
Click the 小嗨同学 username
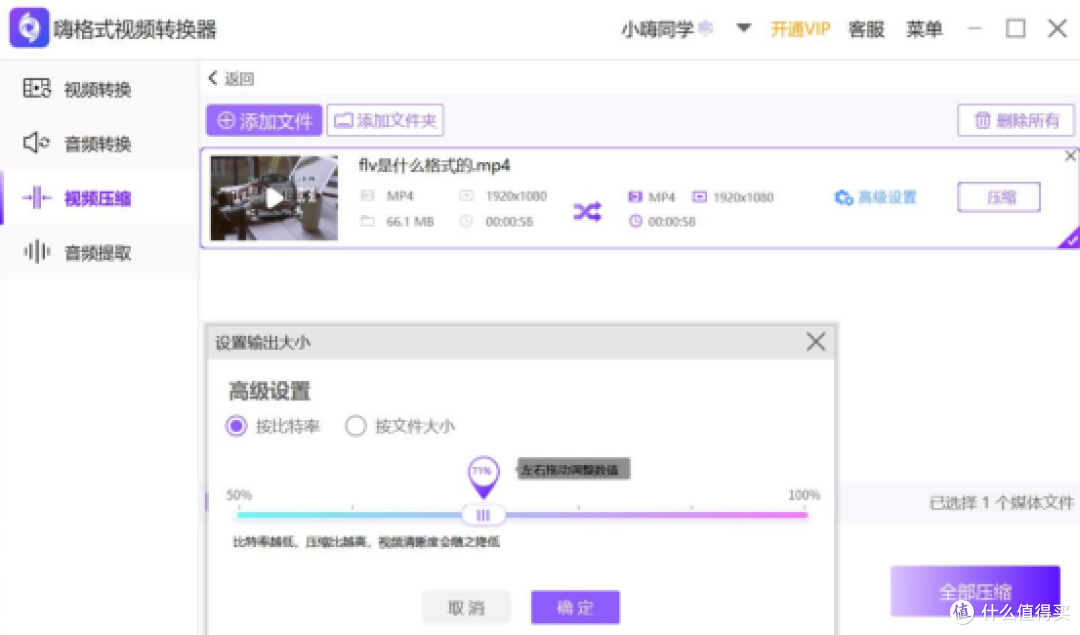pyautogui.click(x=657, y=29)
